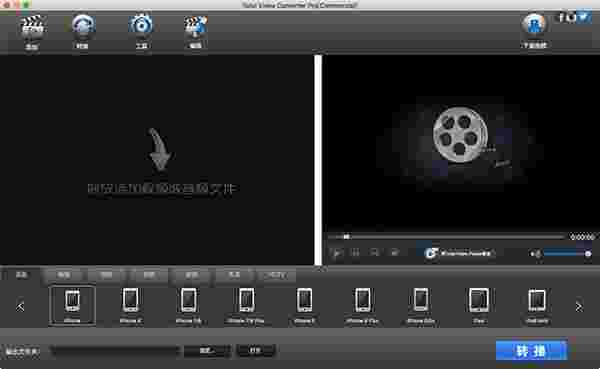600x369 pixels.
Task: Click the speaker volume icon
Action: tap(536, 253)
